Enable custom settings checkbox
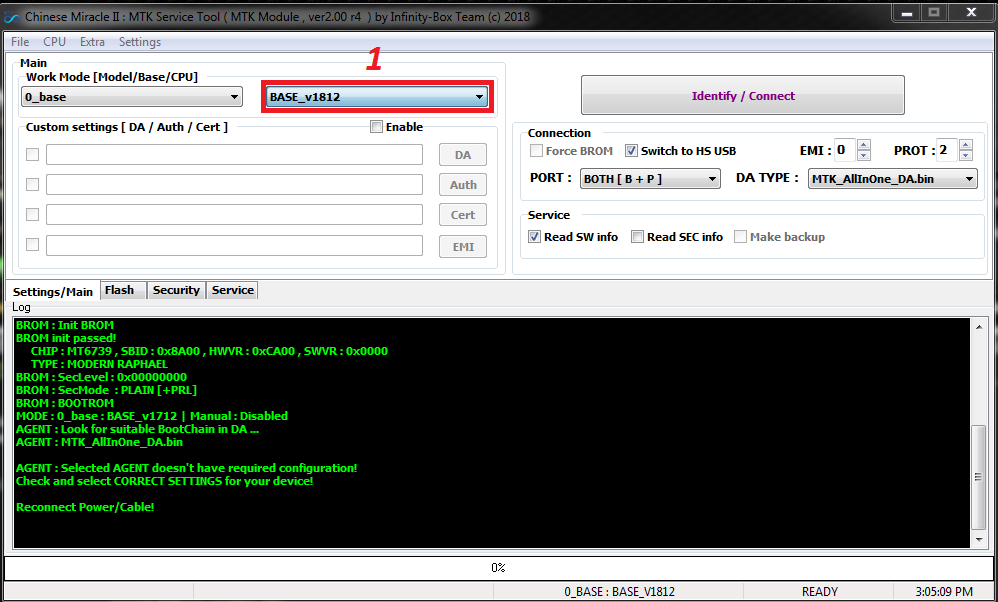The image size is (998, 602). [x=376, y=127]
